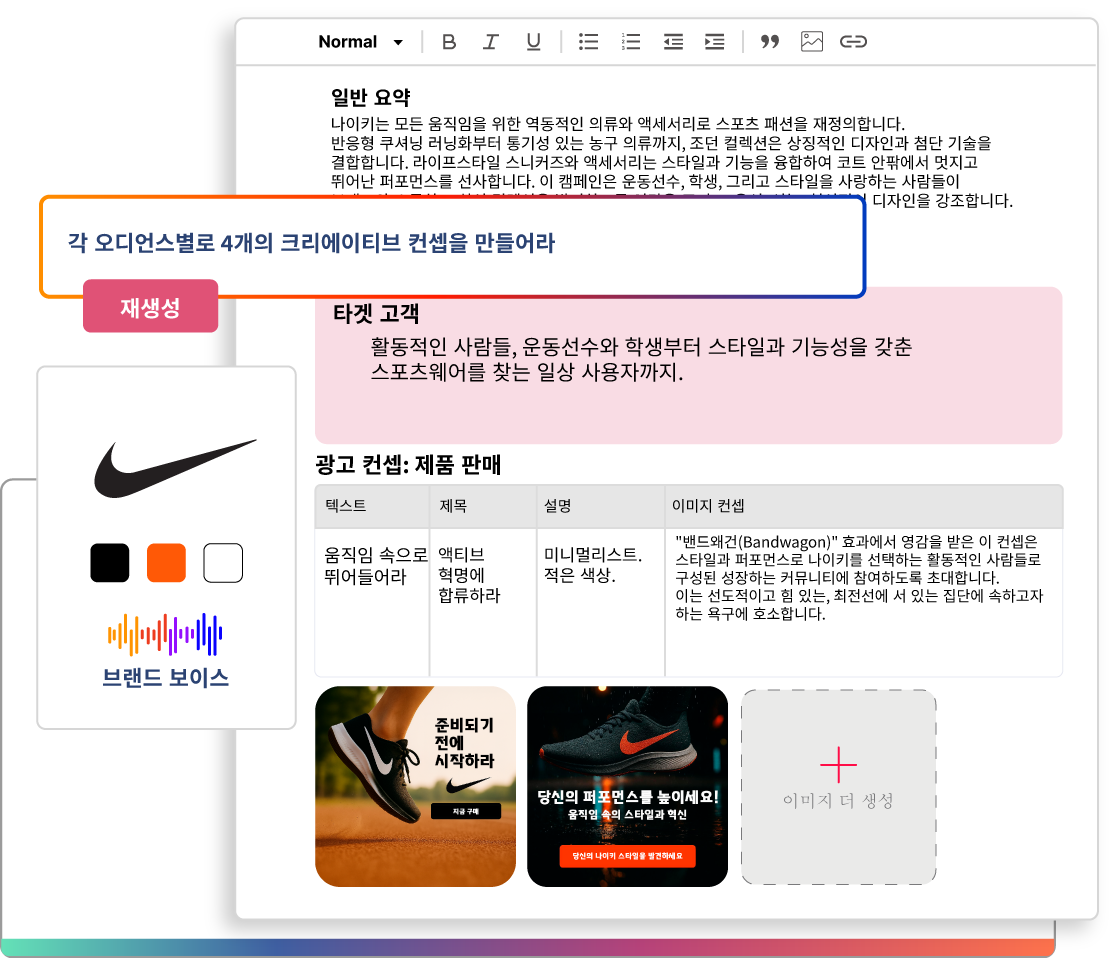Image resolution: width=1117 pixels, height=958 pixels.
Task: Insert a bulleted list
Action: (588, 42)
